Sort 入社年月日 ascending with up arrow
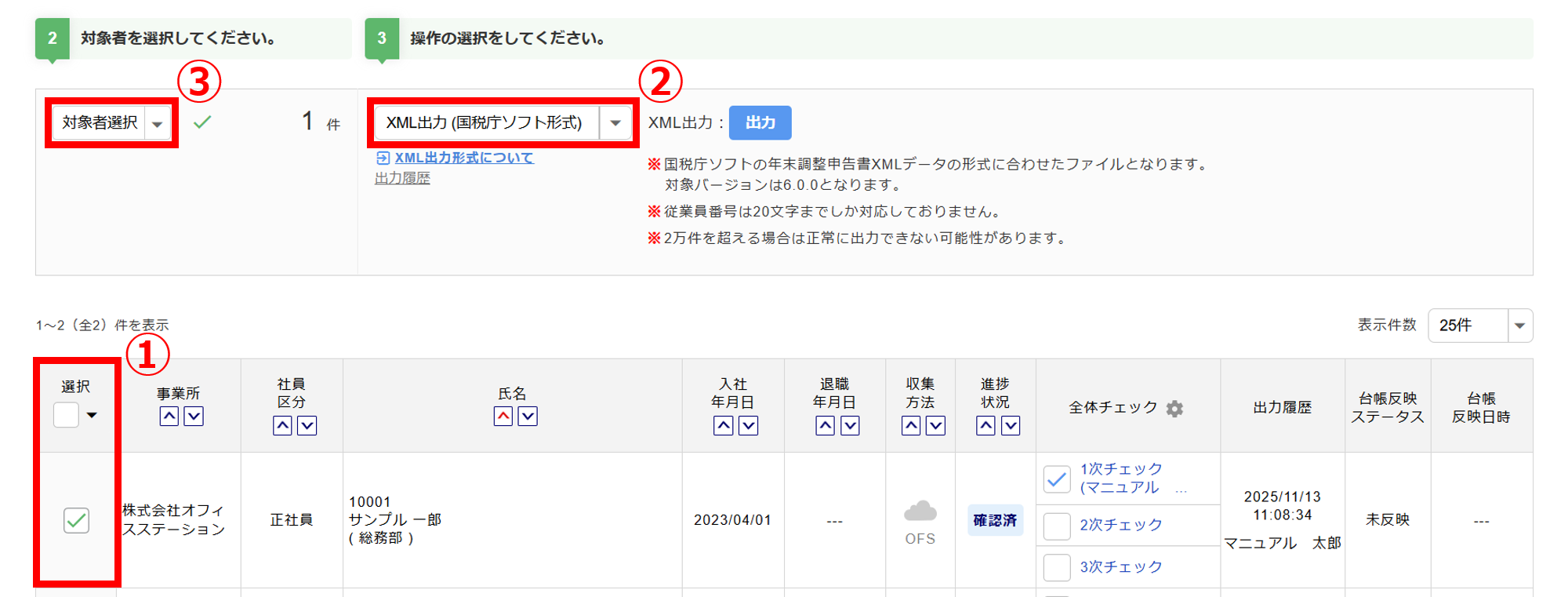1568x597 pixels. pos(724,426)
